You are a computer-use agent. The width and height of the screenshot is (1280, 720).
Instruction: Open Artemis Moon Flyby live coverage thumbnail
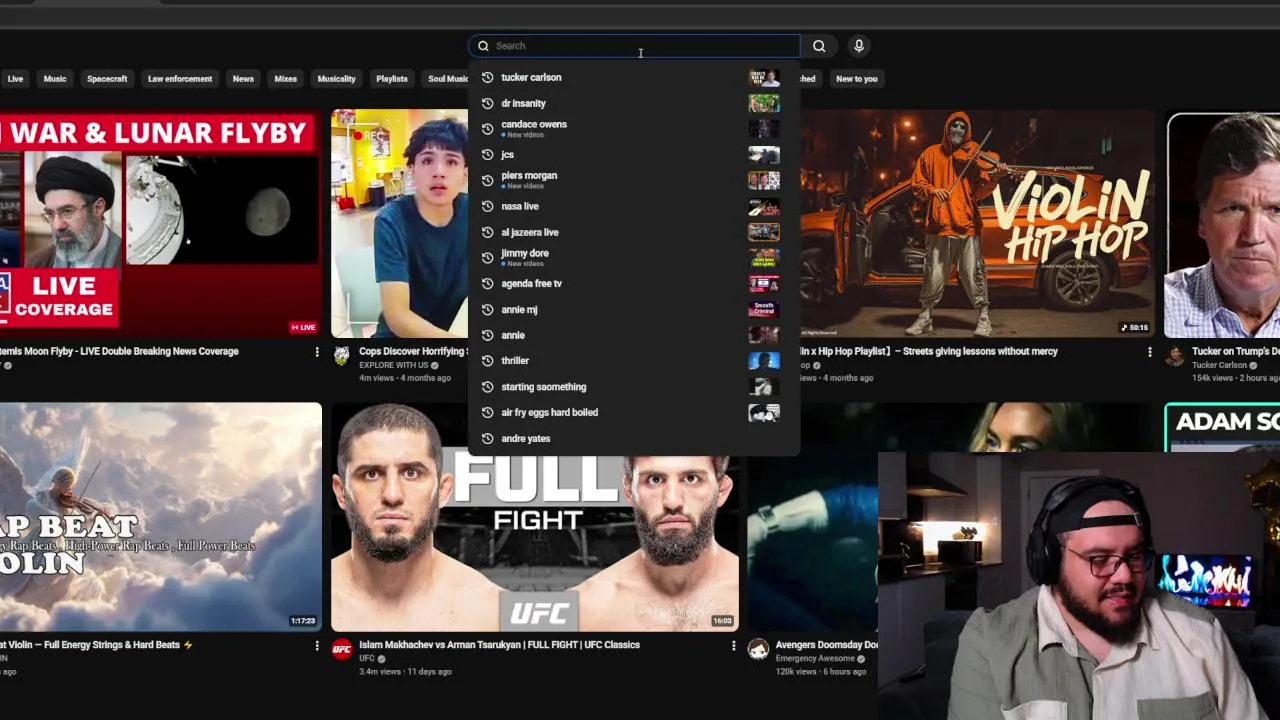(160, 224)
